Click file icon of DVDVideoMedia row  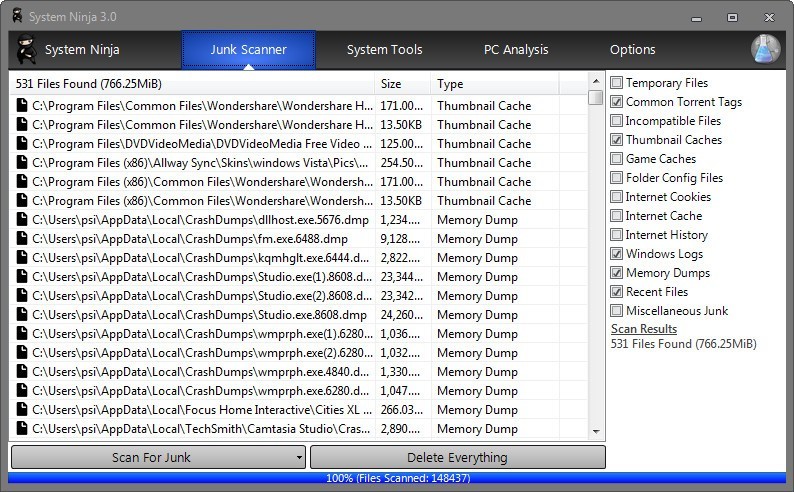tap(22, 144)
